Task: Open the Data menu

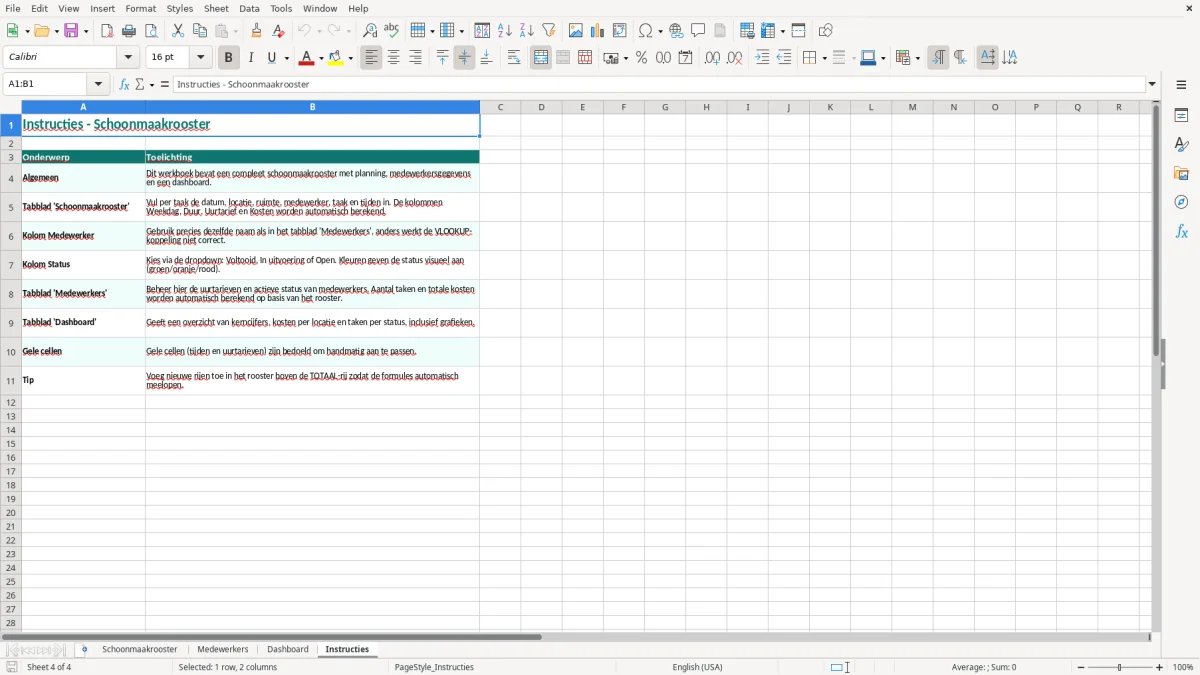Action: click(249, 8)
